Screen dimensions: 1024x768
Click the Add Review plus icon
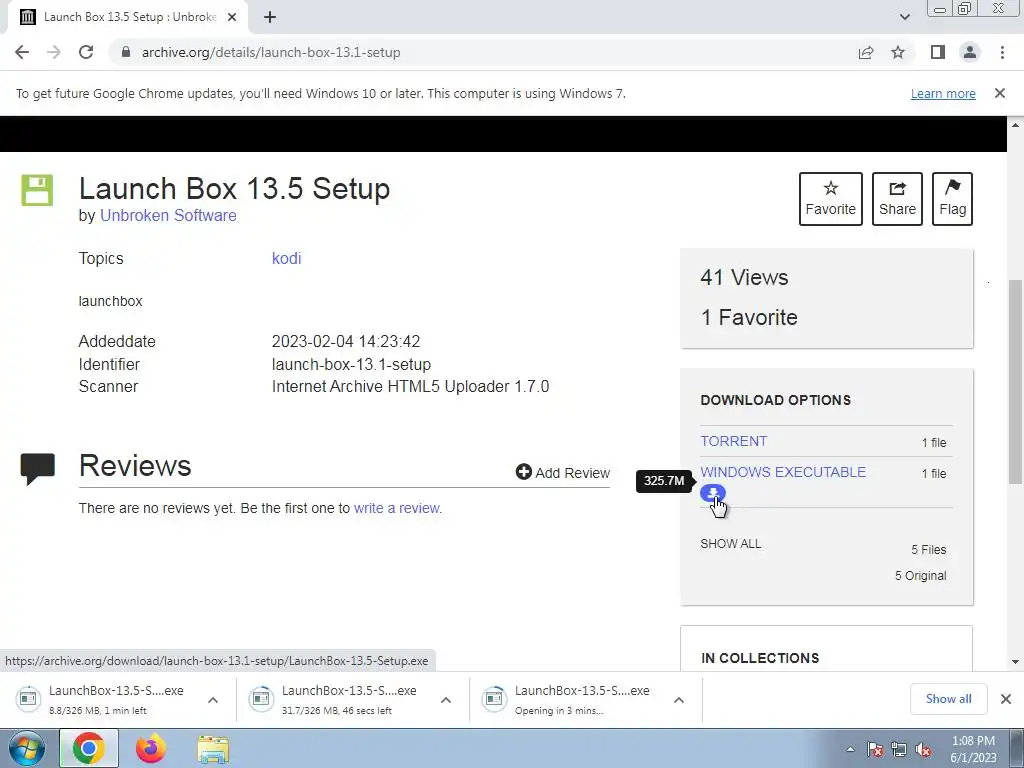pyautogui.click(x=523, y=472)
